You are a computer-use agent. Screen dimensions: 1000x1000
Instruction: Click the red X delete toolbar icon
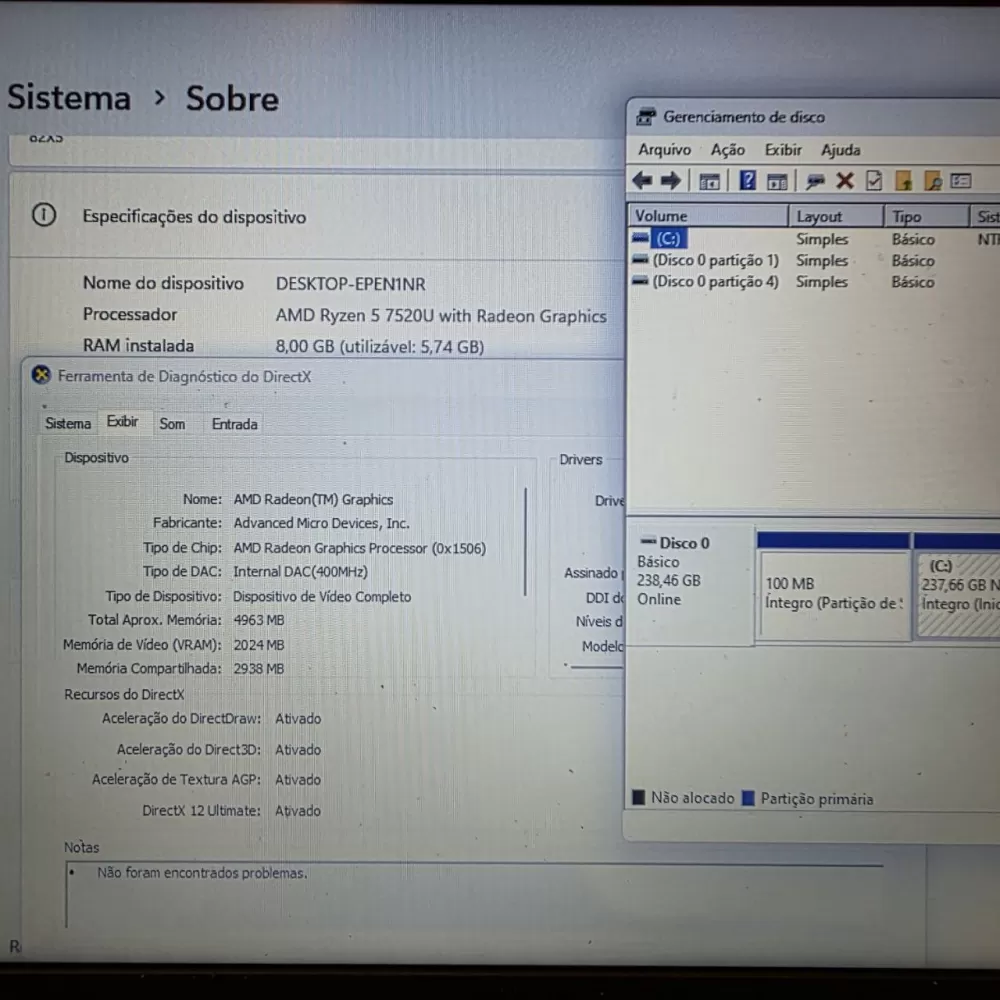click(x=844, y=181)
